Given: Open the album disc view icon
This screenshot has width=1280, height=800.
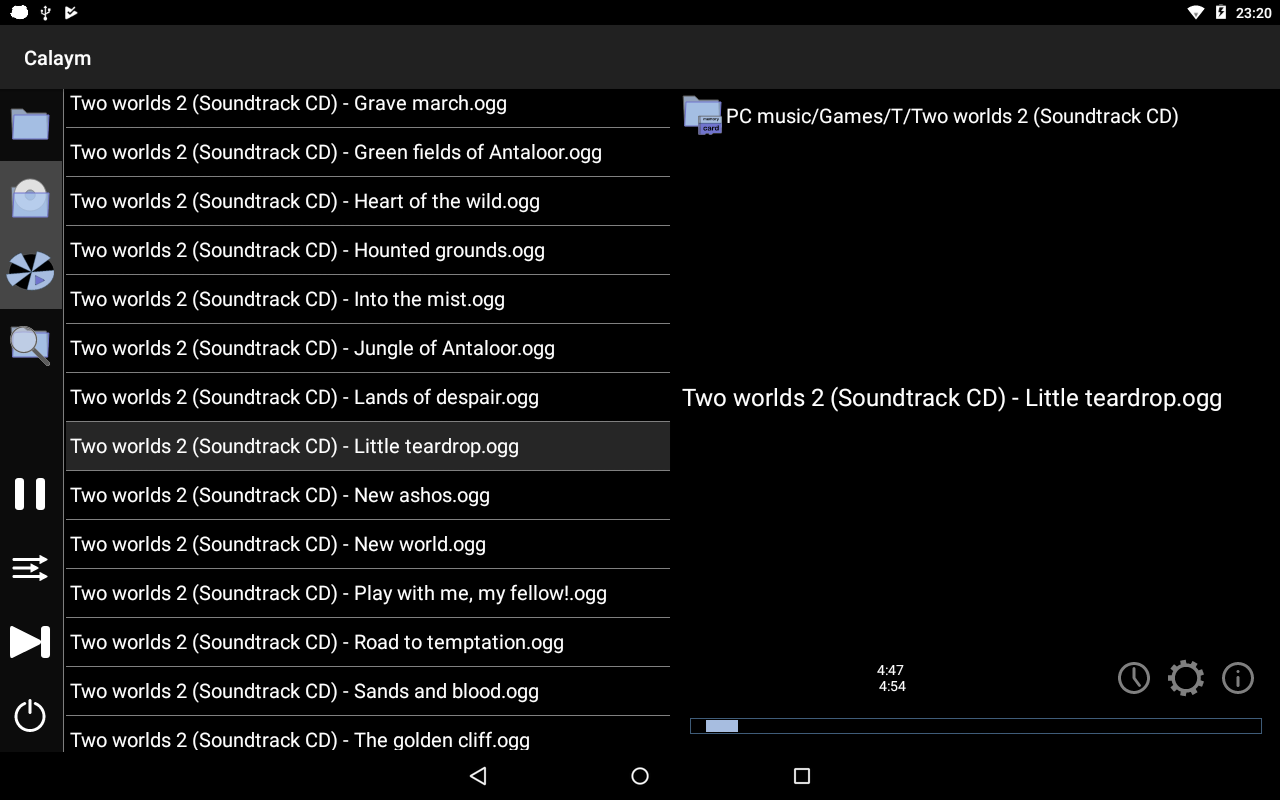Looking at the screenshot, I should click(30, 198).
